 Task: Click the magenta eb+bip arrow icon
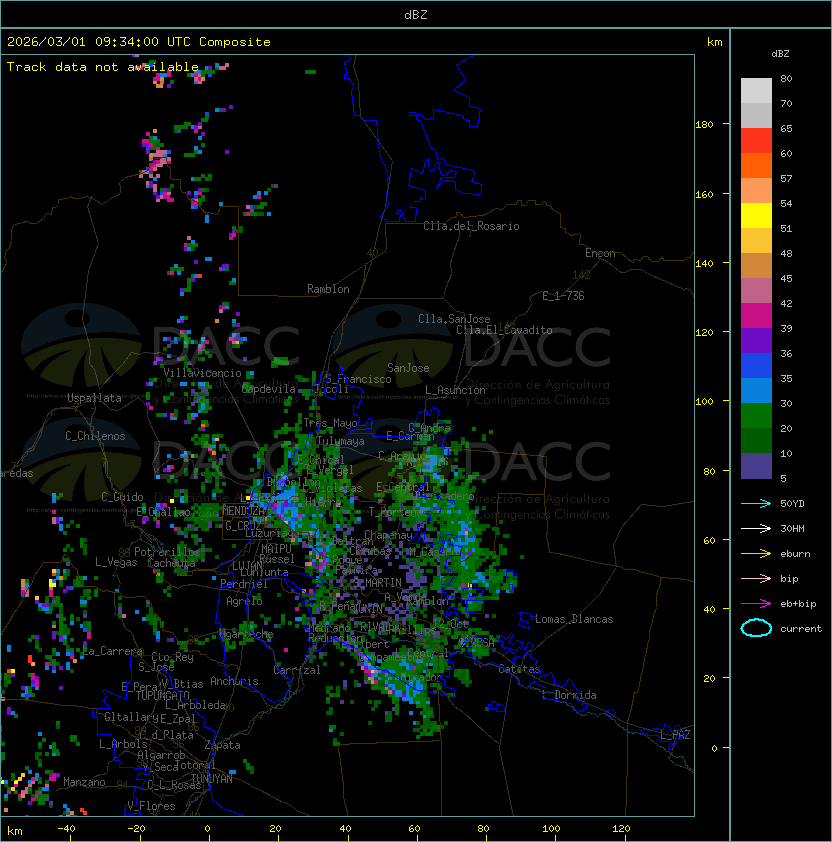(756, 603)
